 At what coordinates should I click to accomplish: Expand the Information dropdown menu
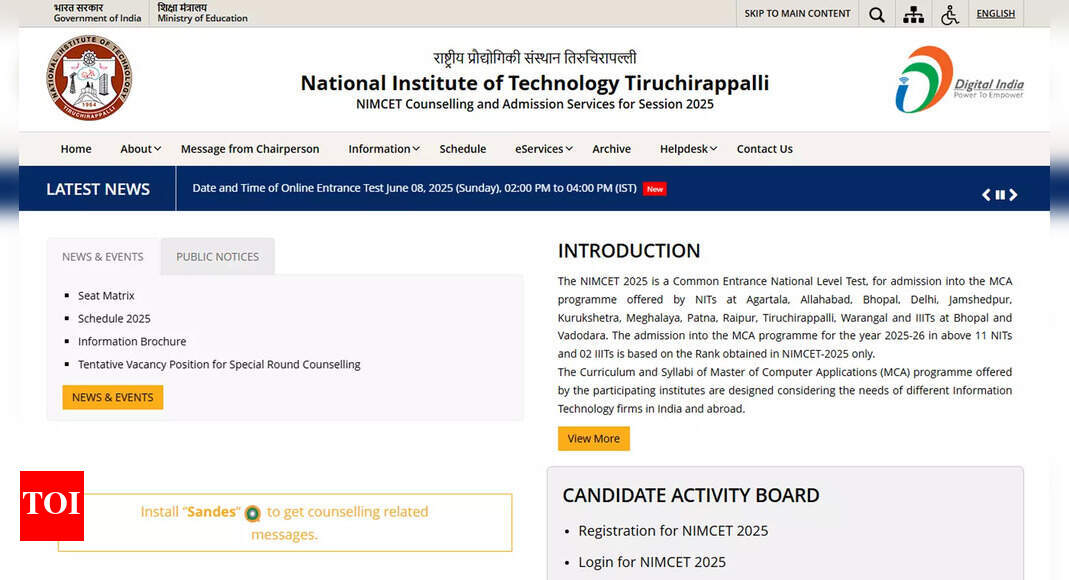tap(383, 149)
